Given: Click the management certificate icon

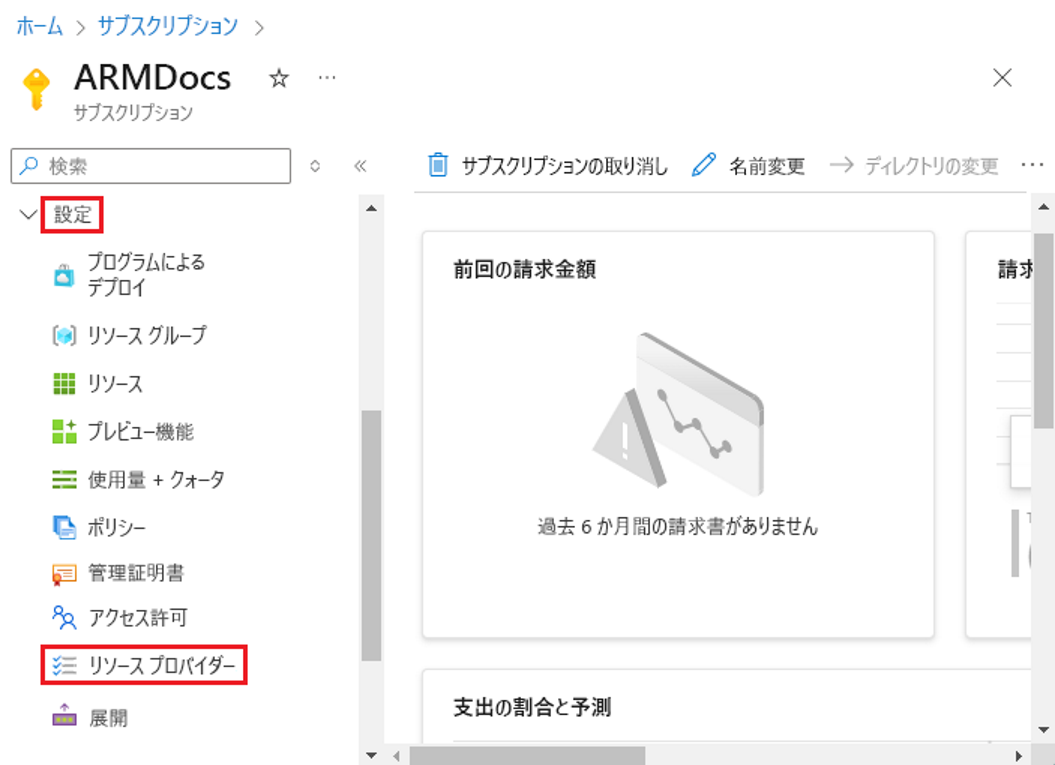Looking at the screenshot, I should coord(65,574).
